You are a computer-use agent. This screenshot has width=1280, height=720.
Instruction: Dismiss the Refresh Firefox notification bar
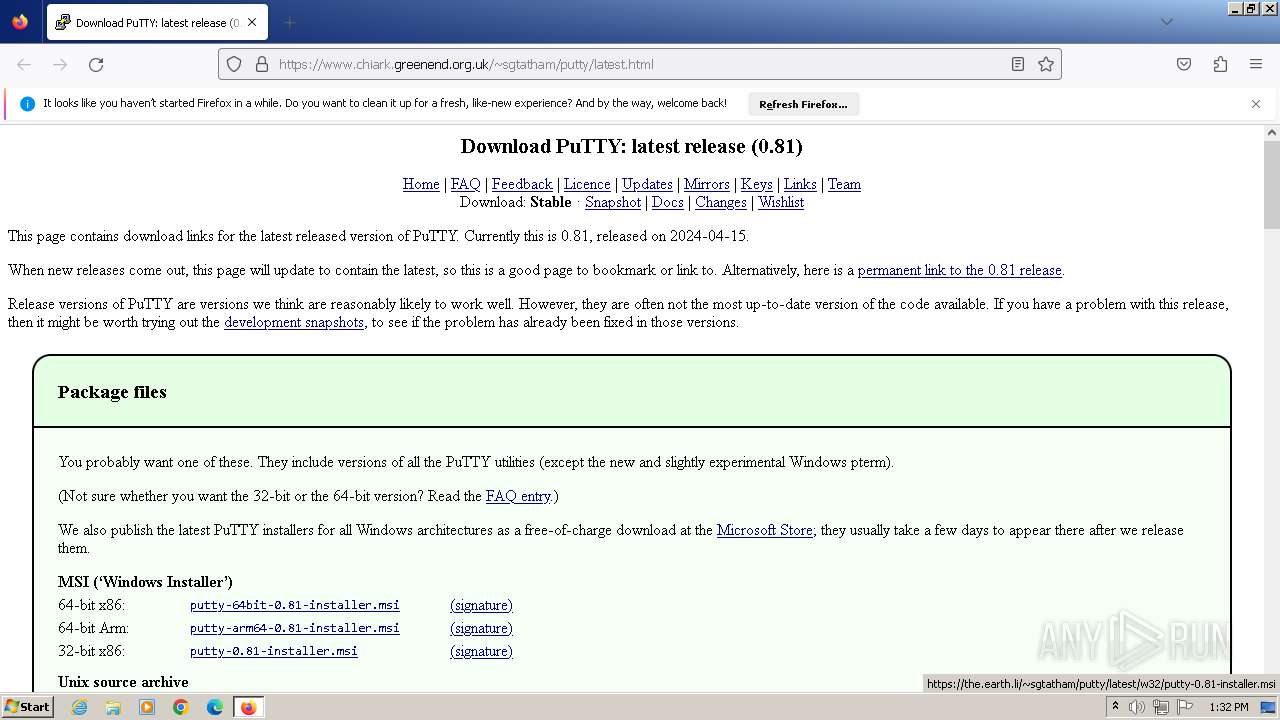click(1256, 104)
